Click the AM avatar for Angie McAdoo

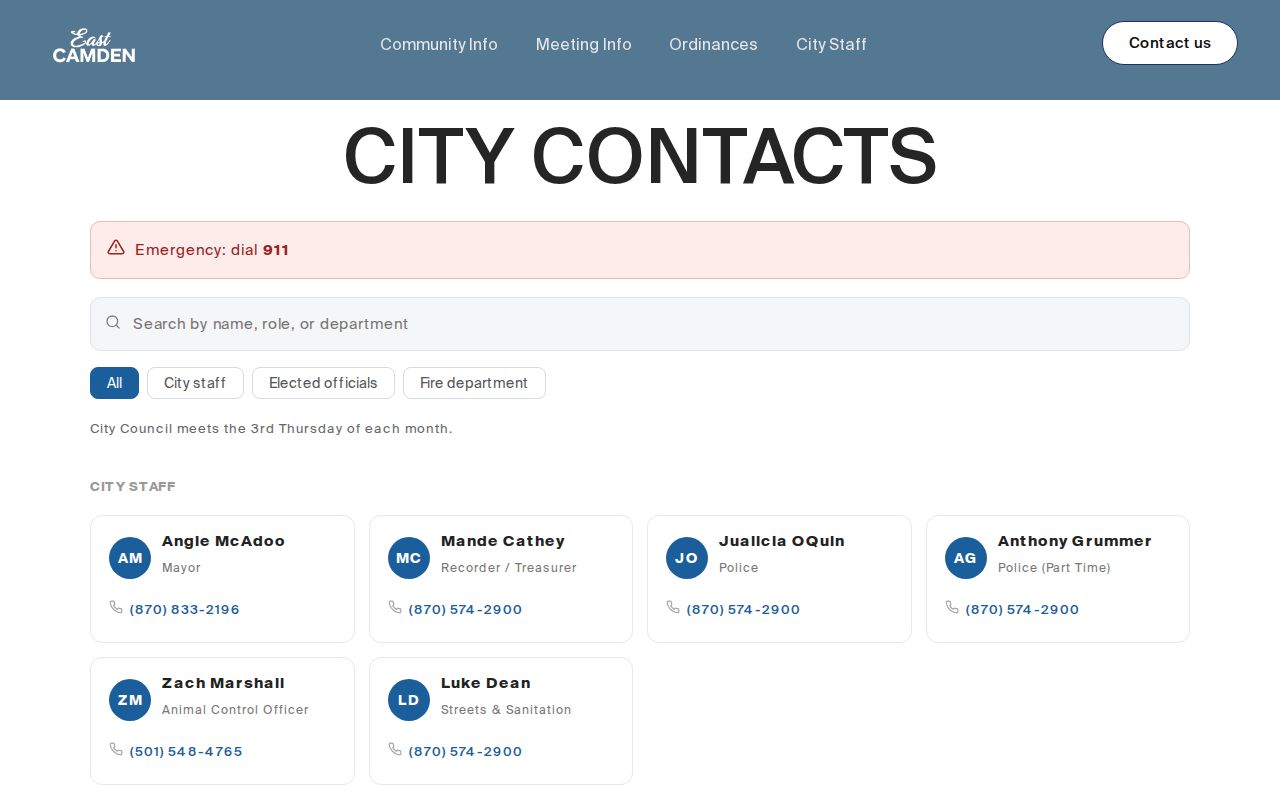130,558
